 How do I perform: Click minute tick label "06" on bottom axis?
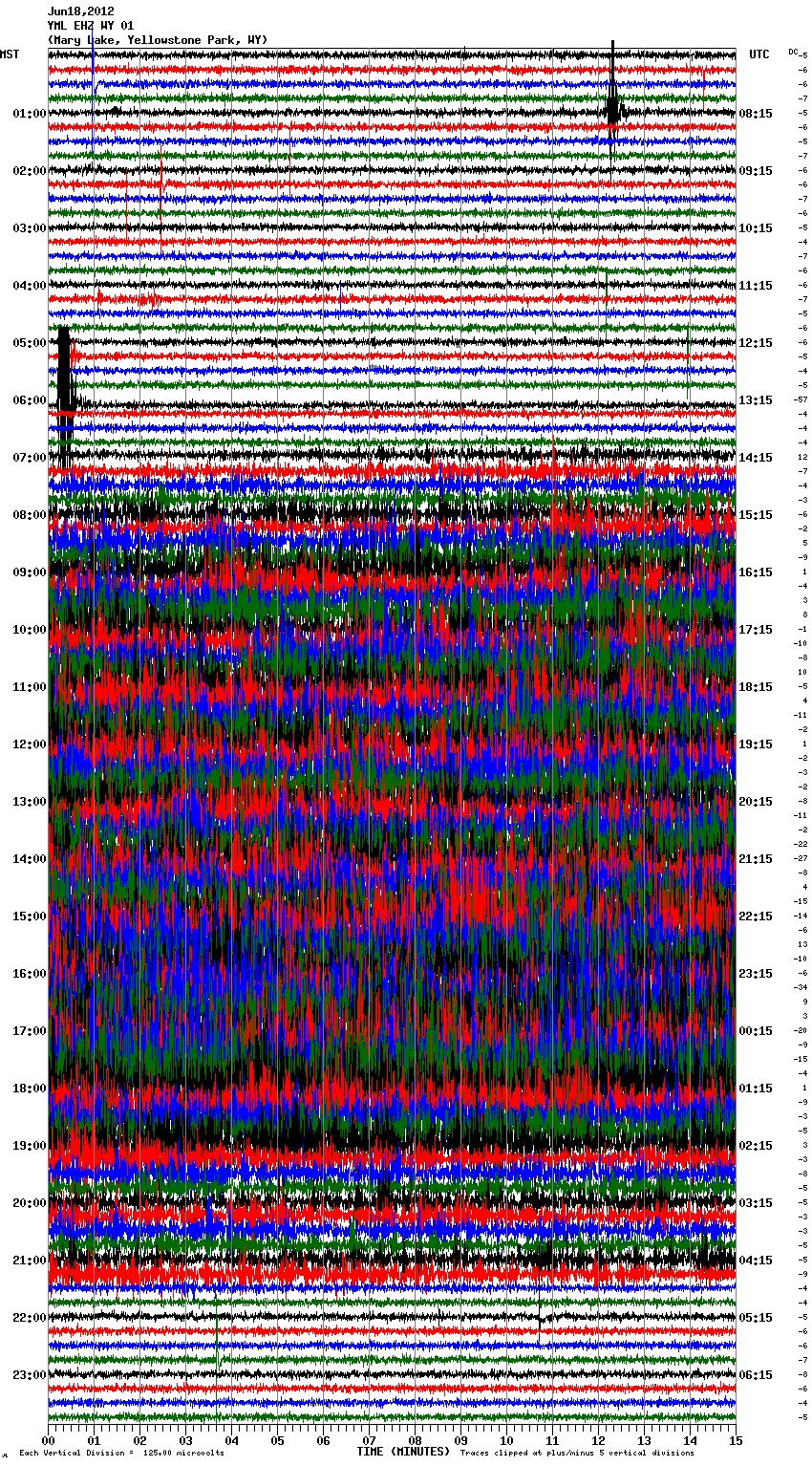coord(324,1440)
